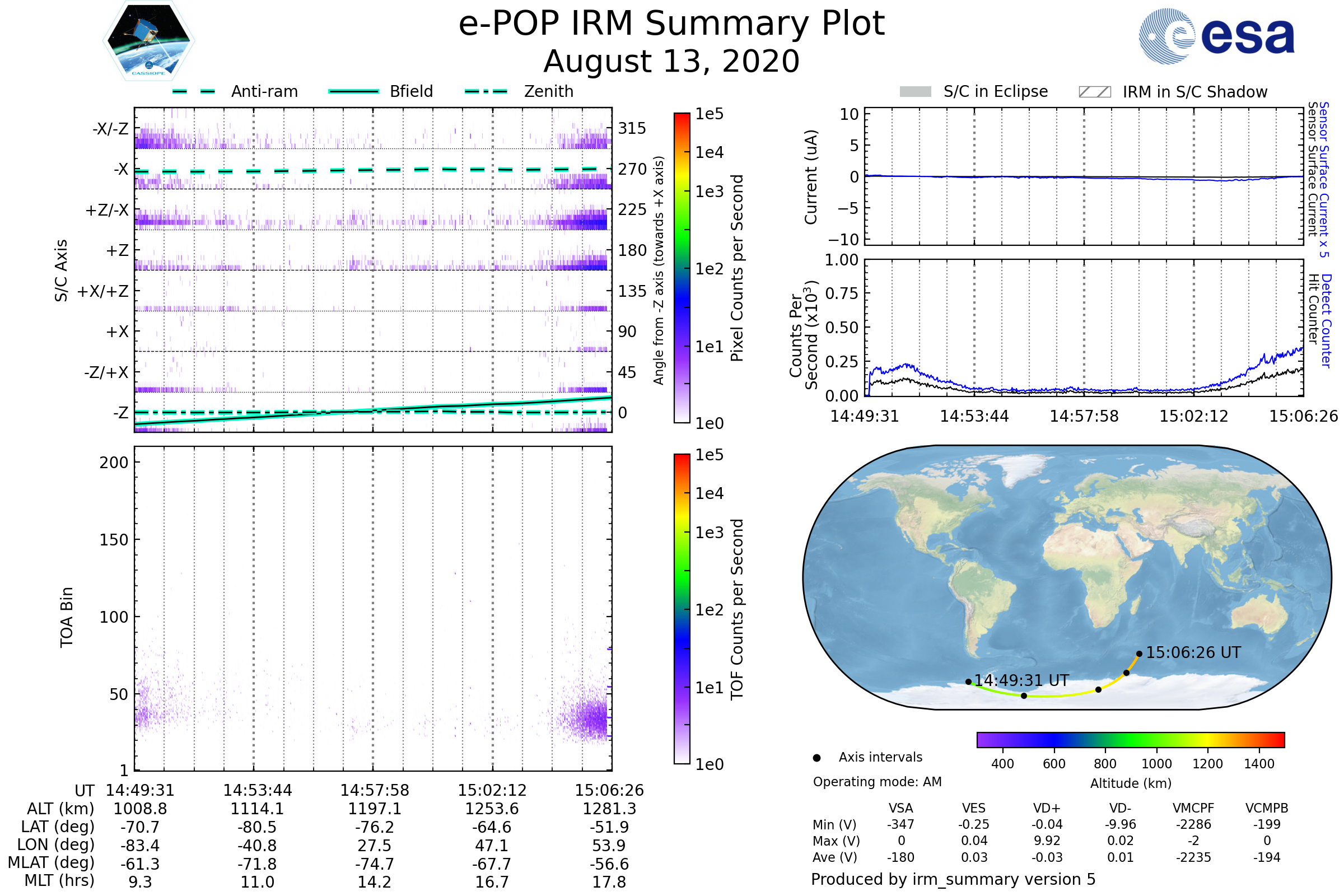Click the Operating mode: AM text

[877, 782]
